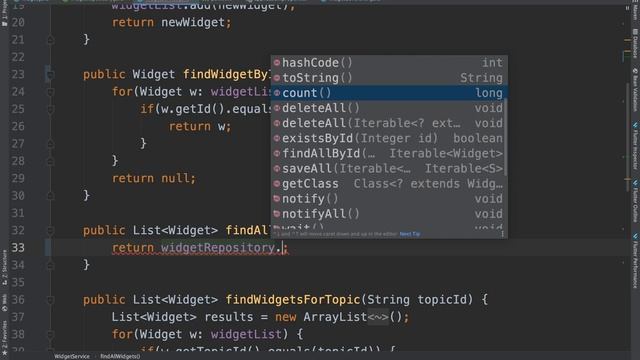Click the method icon beside toString()
Screen dimensions: 640x360
tap(277, 78)
